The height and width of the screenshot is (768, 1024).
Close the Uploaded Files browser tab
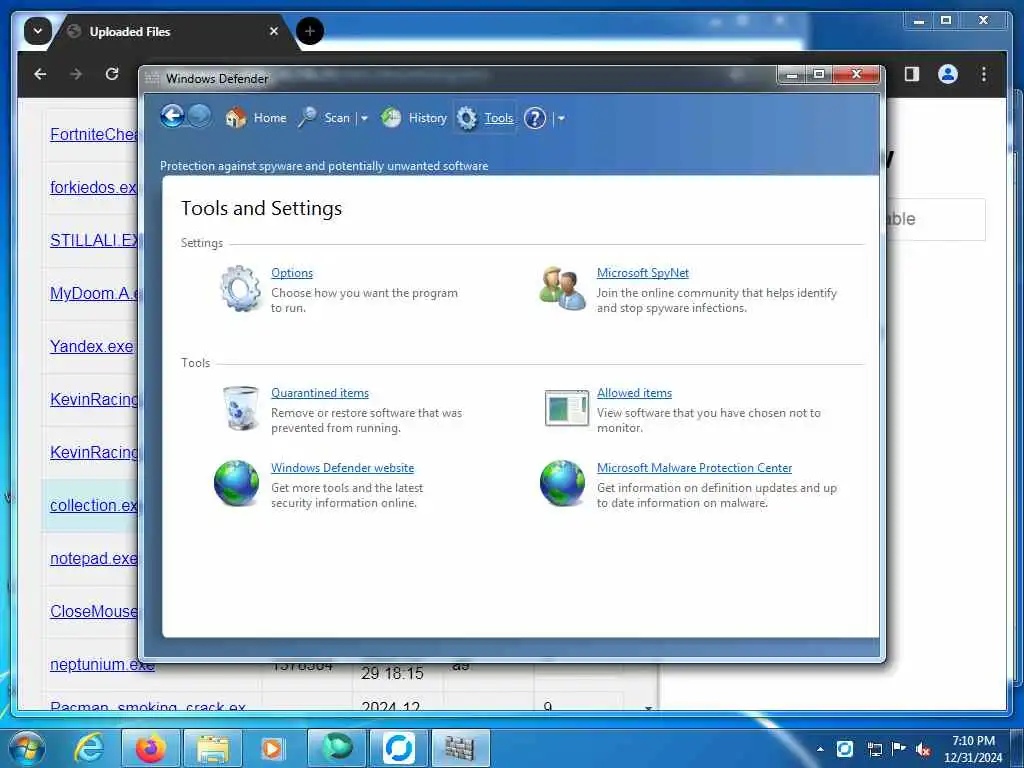coord(274,31)
